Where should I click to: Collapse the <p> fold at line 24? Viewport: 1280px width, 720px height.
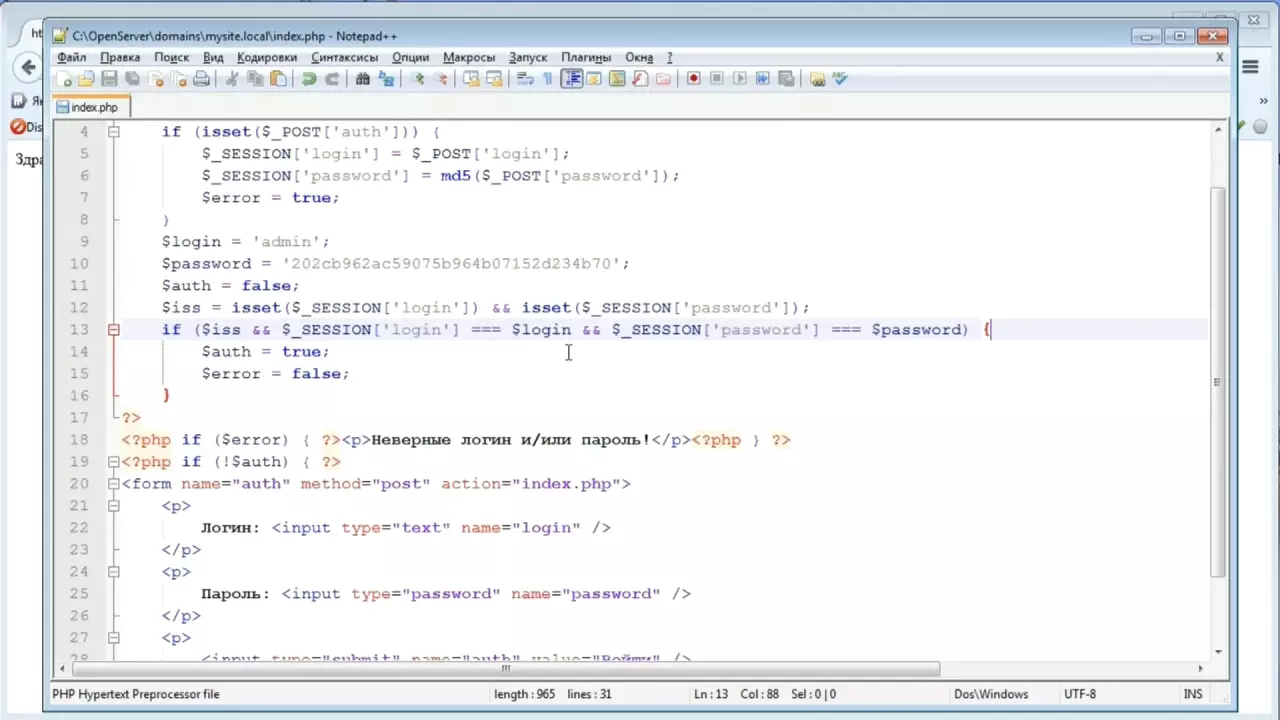pyautogui.click(x=113, y=571)
